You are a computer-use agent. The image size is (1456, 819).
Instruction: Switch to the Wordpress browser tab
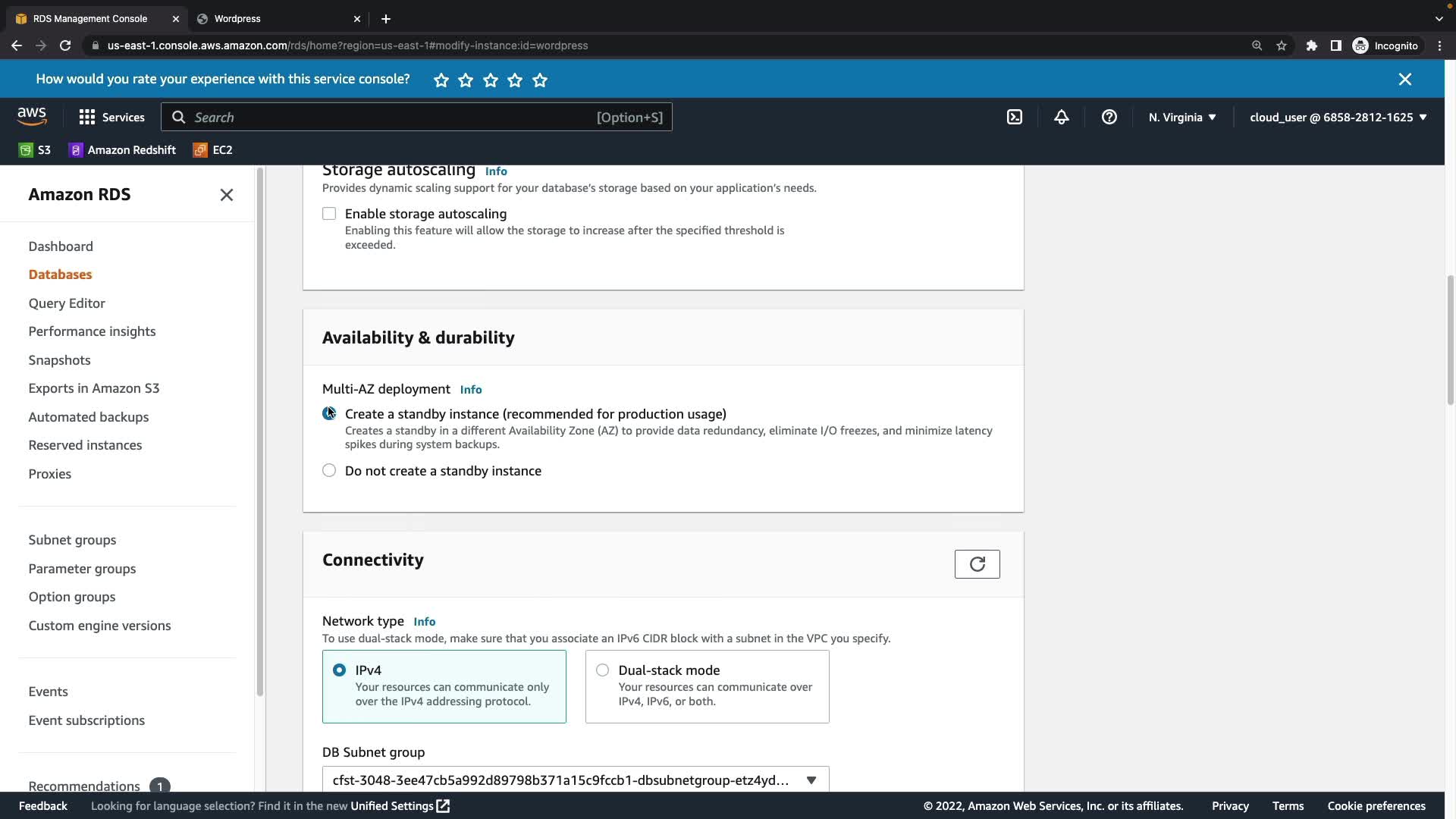coord(237,18)
